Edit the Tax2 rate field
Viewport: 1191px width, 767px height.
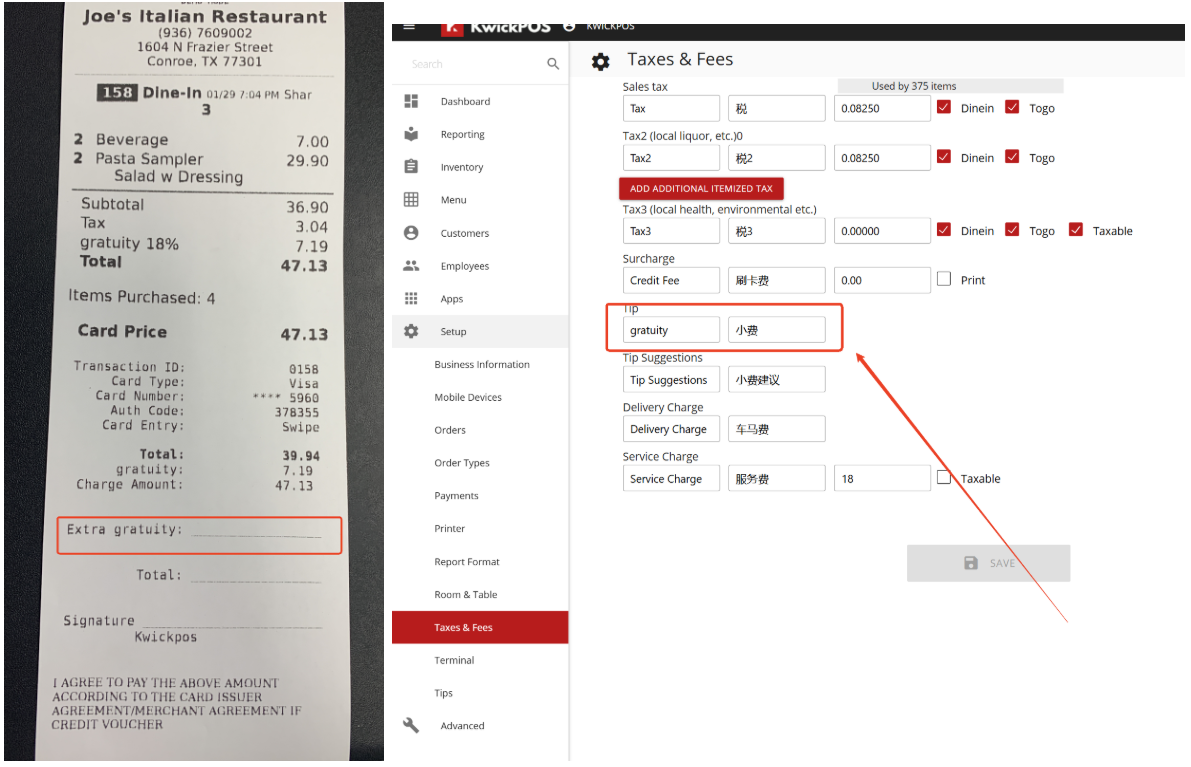pos(882,157)
